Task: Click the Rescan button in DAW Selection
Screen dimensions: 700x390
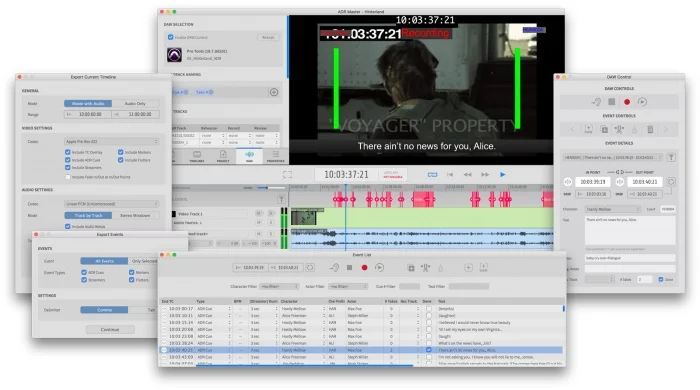Action: (268, 37)
